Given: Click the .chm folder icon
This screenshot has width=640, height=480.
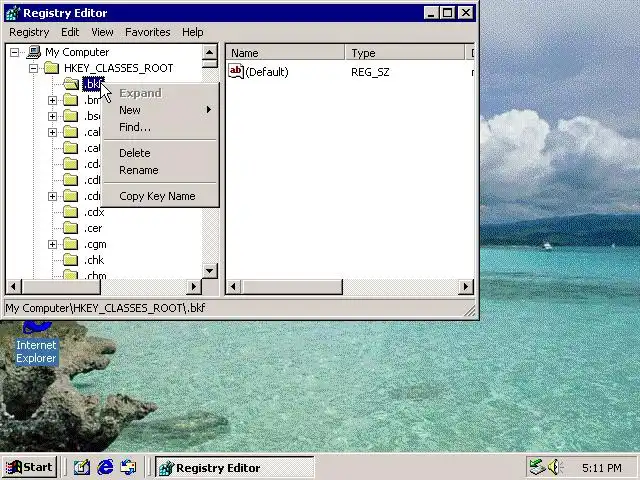Looking at the screenshot, I should tap(70, 274).
